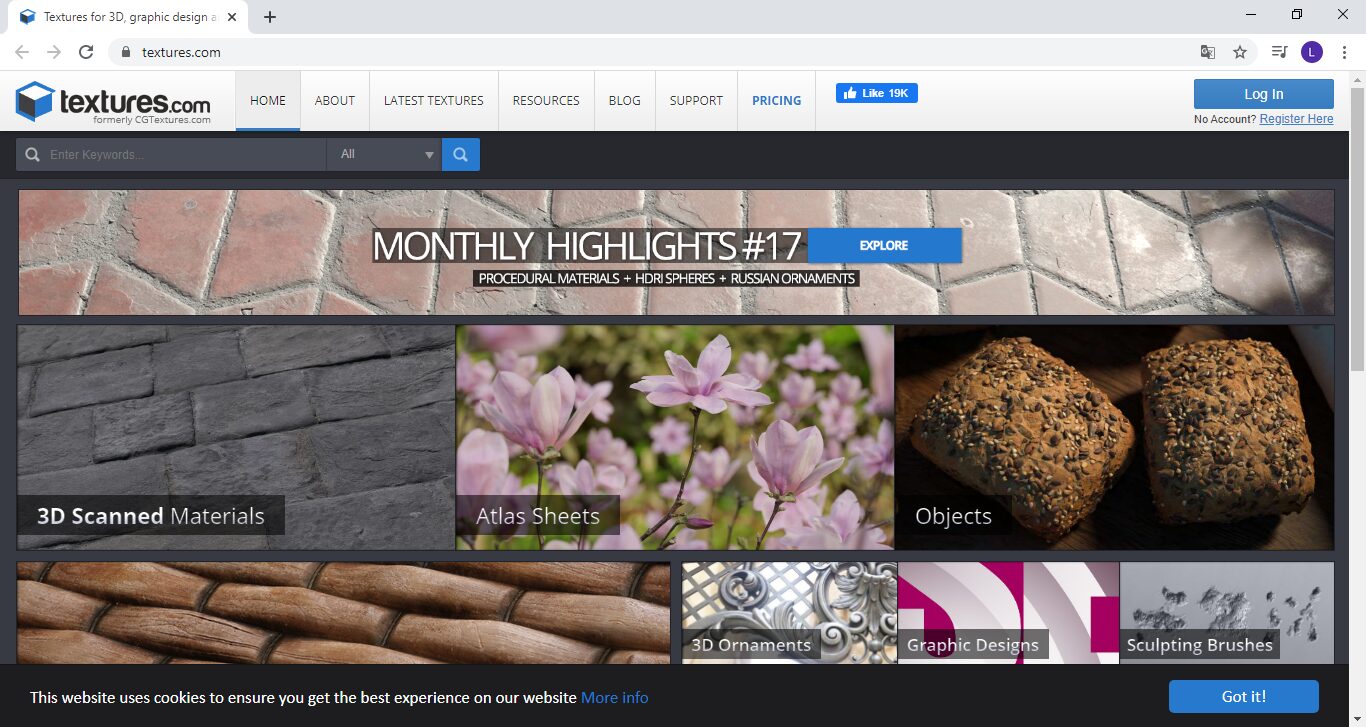Screen dimensions: 1366x727
Task: Switch to the HOME tab
Action: click(x=267, y=100)
